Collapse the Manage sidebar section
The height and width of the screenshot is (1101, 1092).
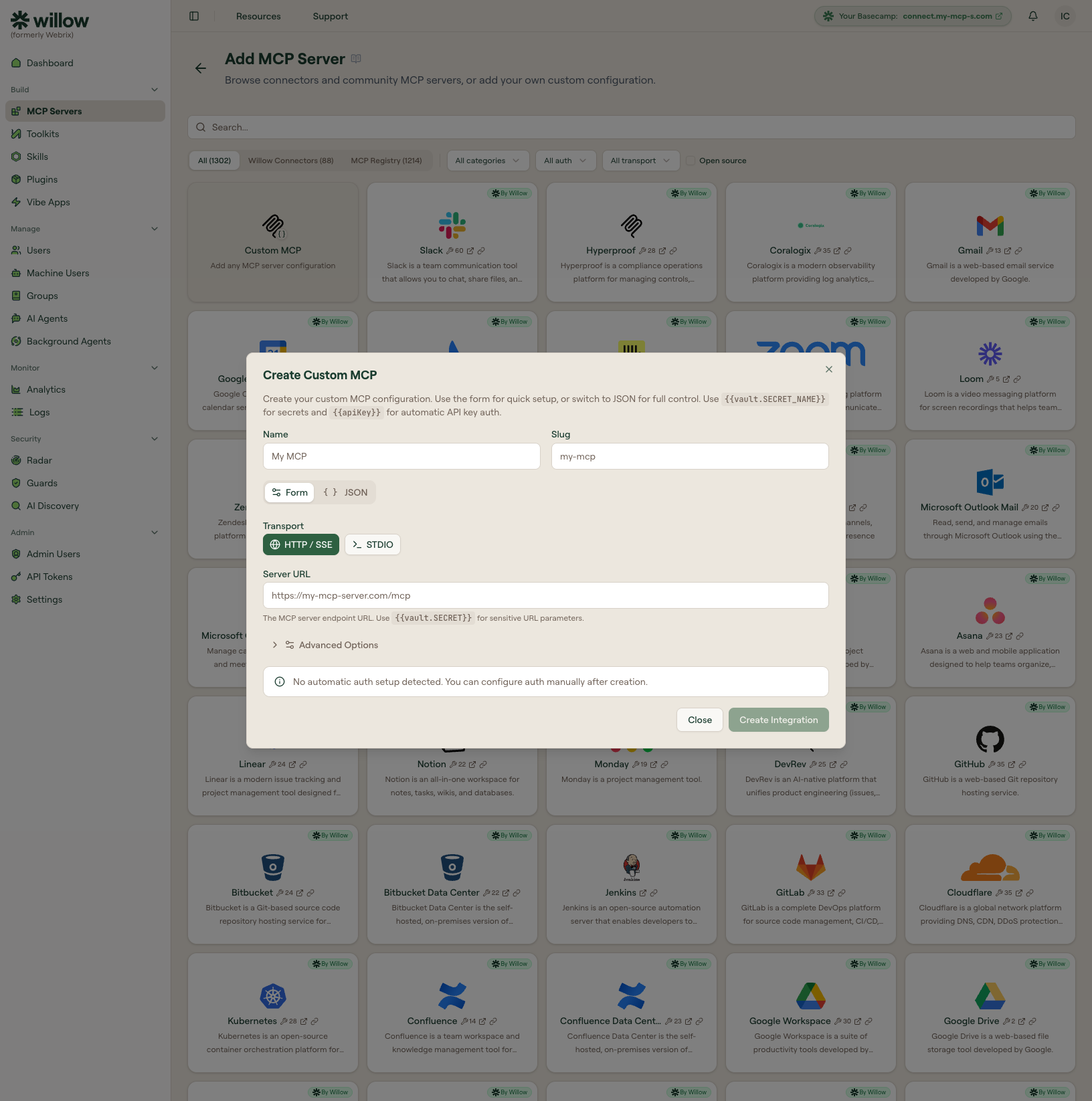click(x=155, y=229)
